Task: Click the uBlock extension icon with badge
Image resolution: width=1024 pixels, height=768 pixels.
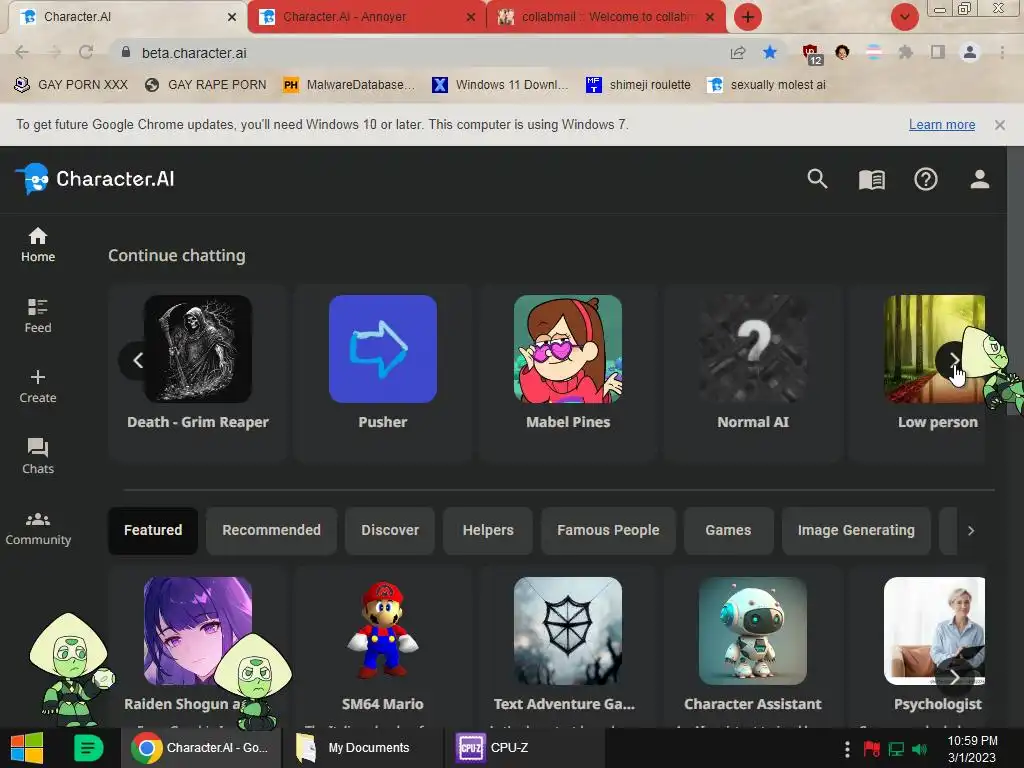Action: pos(812,54)
